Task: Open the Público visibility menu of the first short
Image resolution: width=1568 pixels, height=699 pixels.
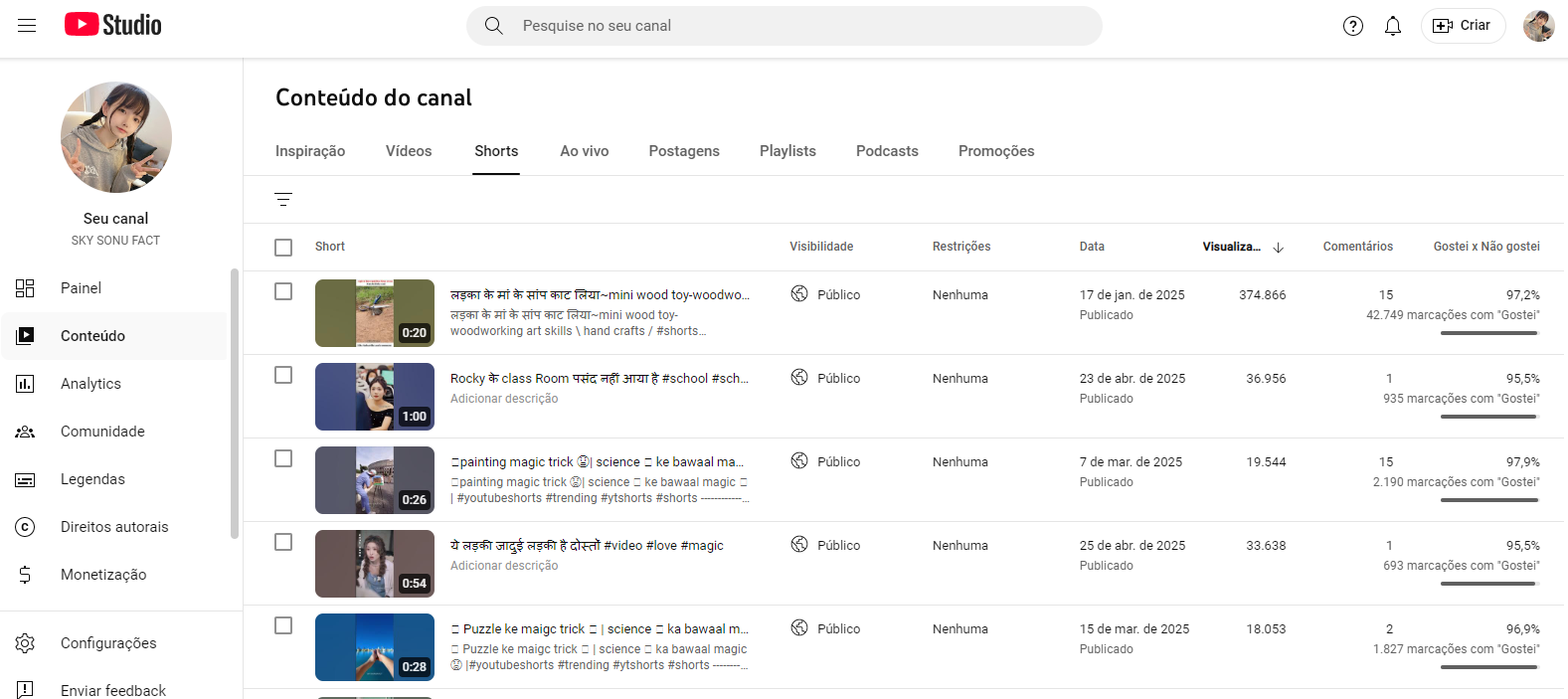Action: pyautogui.click(x=826, y=294)
